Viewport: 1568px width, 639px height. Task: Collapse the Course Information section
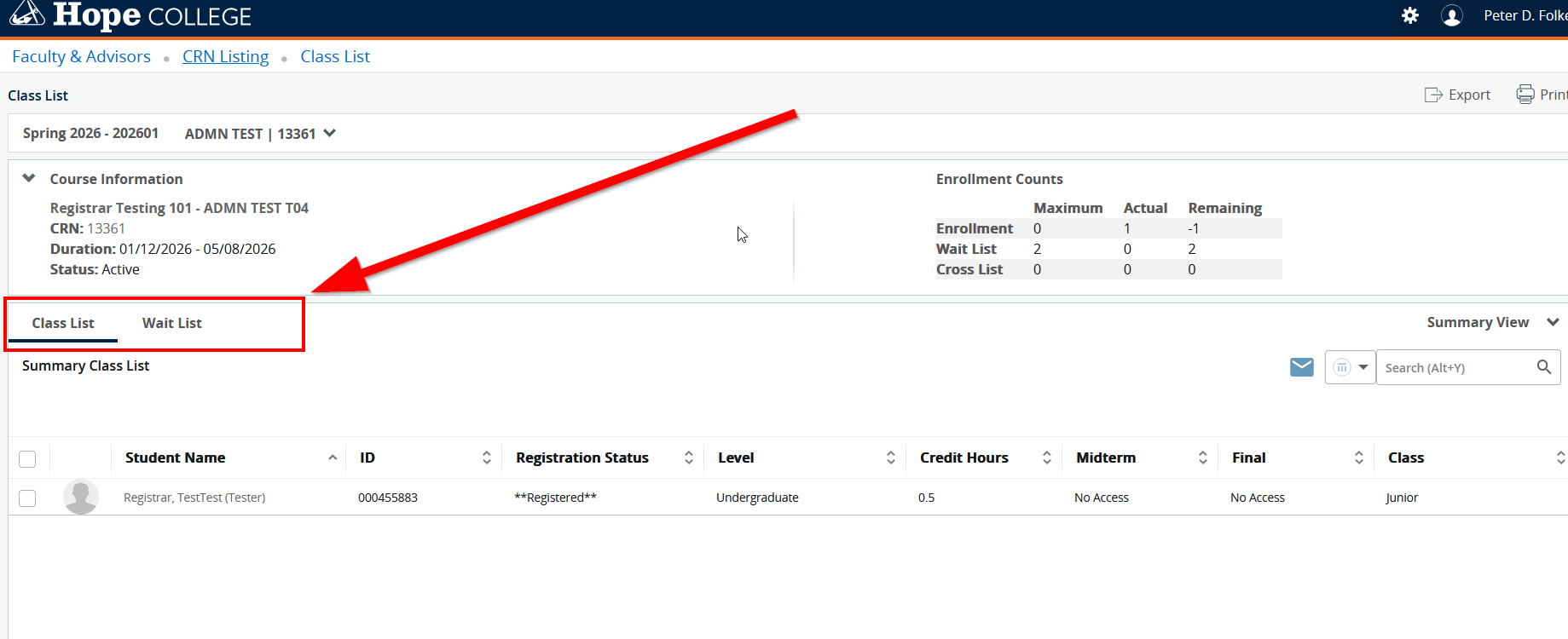[x=29, y=178]
